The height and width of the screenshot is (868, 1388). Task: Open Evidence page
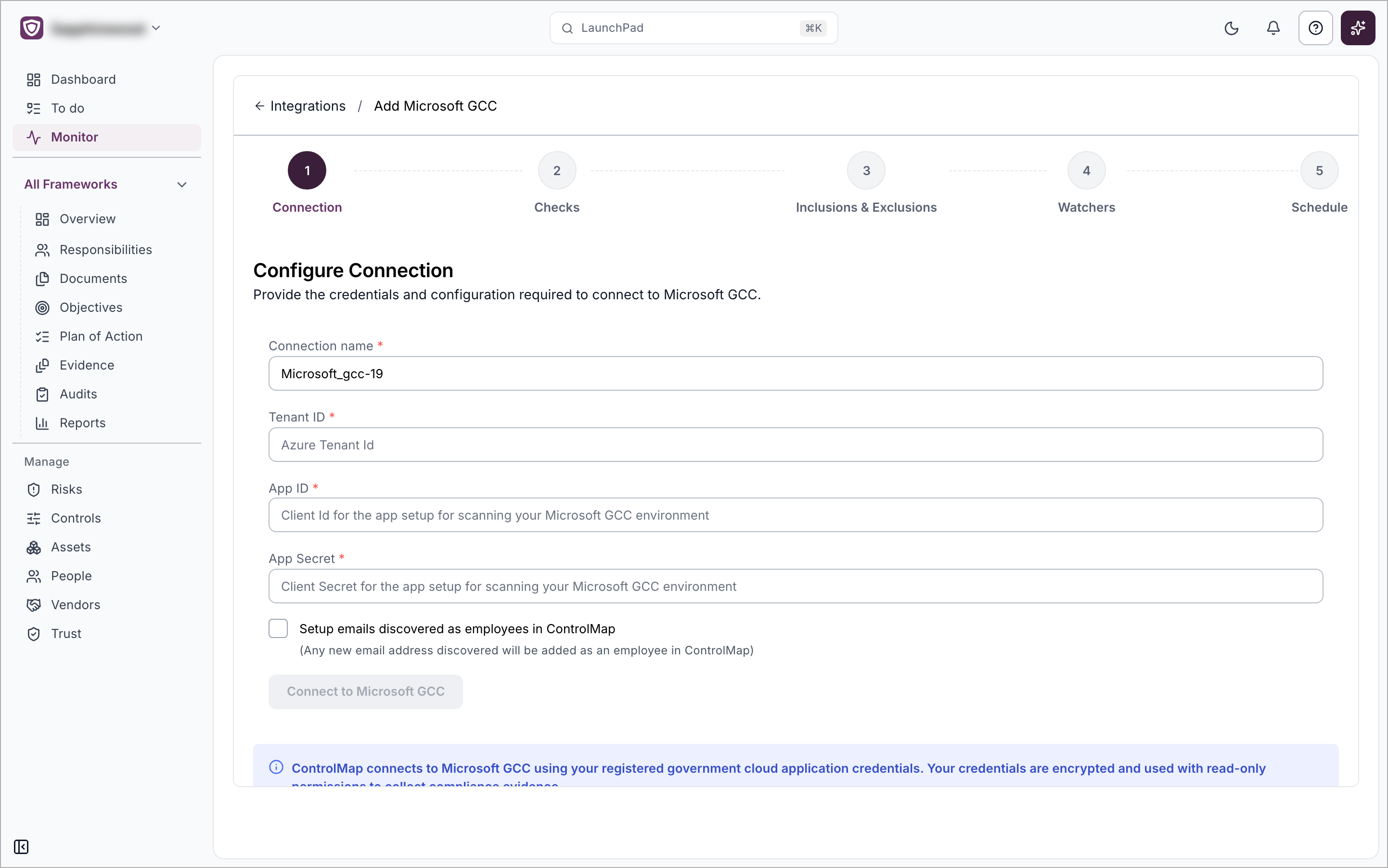point(110,365)
